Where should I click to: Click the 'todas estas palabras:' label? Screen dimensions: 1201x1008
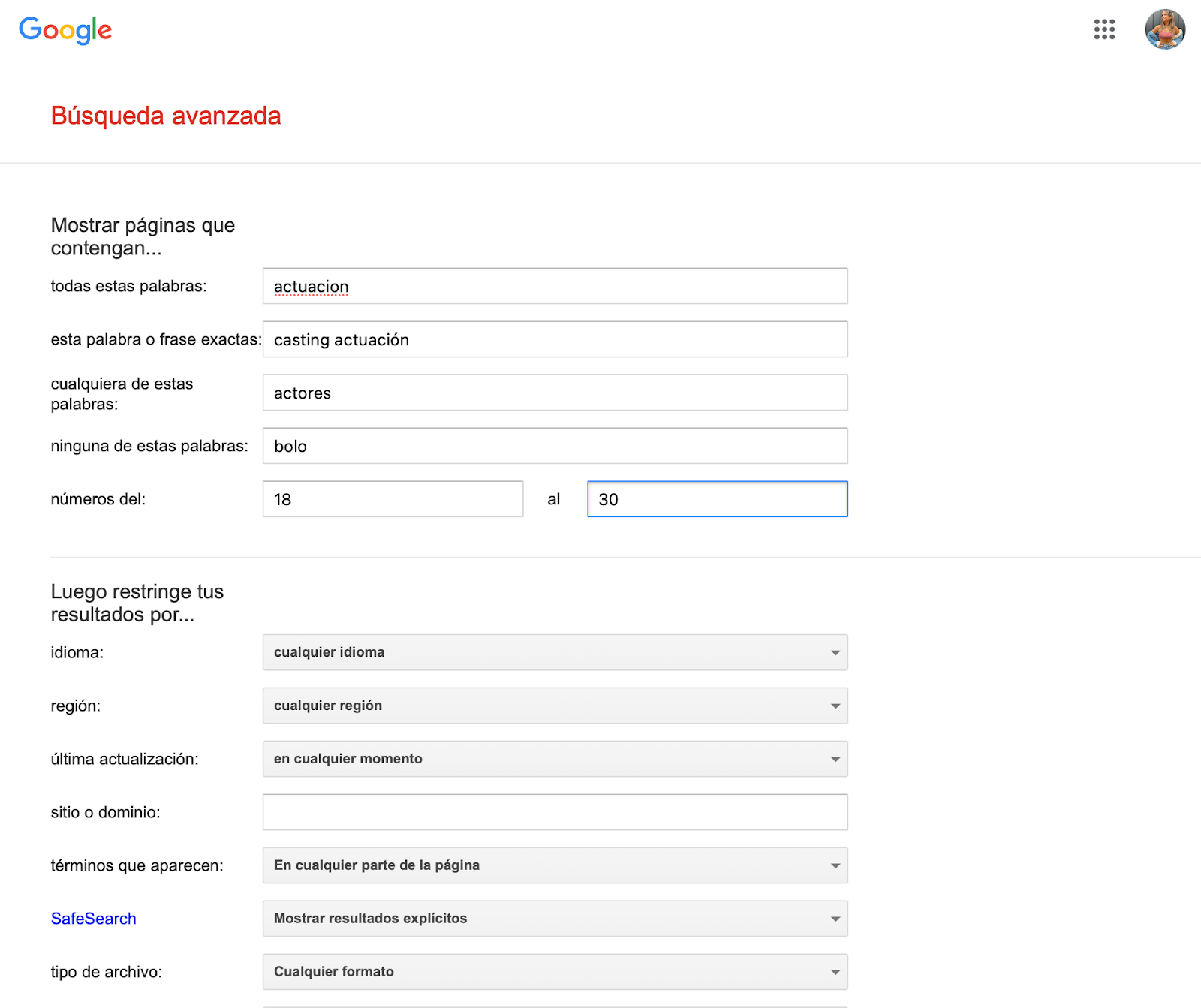128,286
